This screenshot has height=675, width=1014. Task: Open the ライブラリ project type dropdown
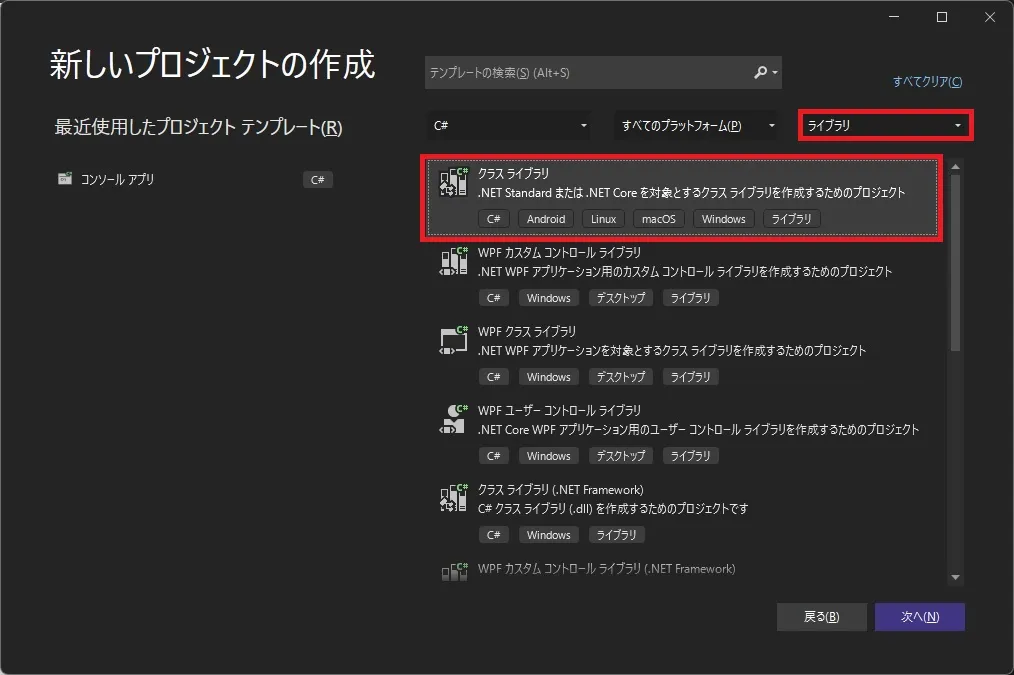coord(884,125)
